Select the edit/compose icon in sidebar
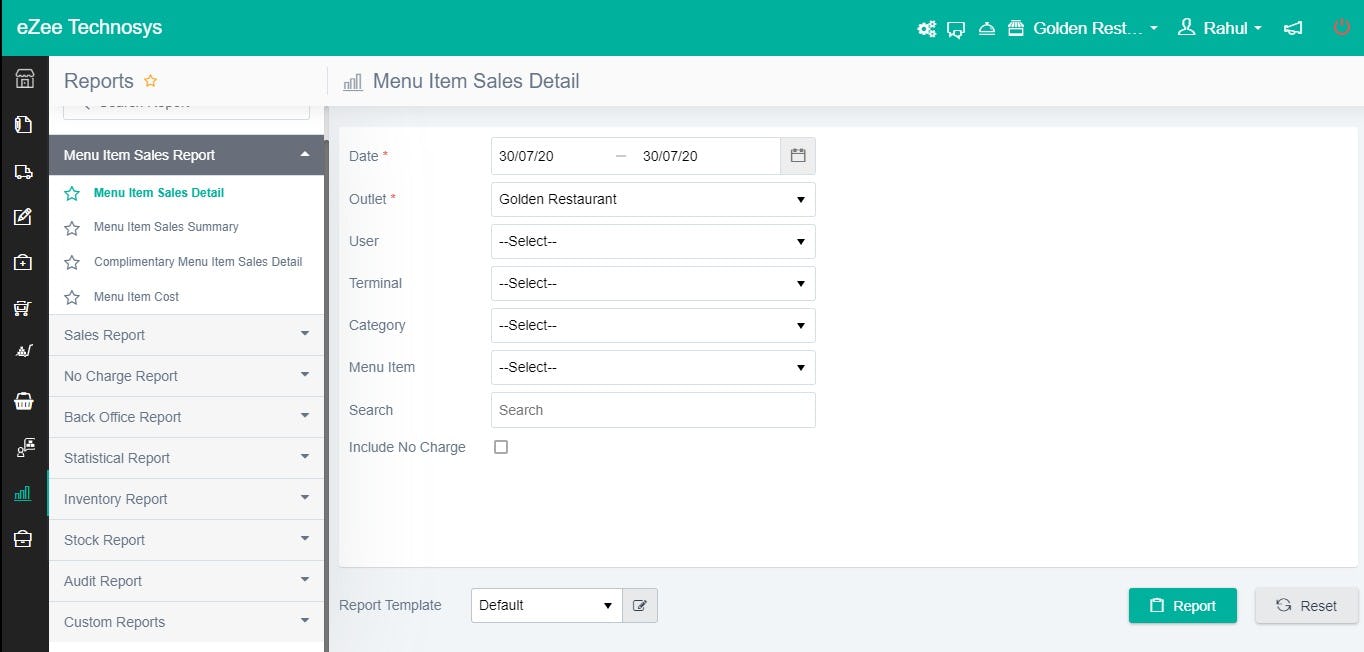This screenshot has width=1364, height=652. click(x=25, y=216)
